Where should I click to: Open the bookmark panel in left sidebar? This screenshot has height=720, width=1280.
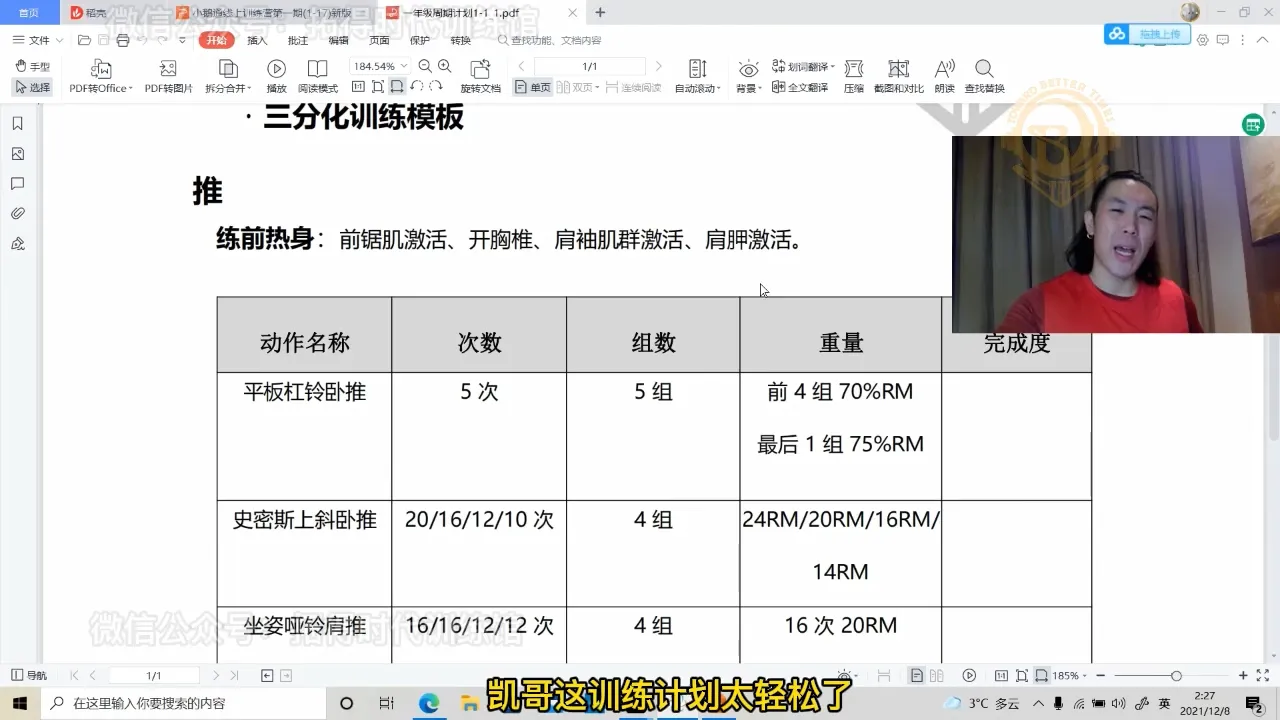coord(18,124)
